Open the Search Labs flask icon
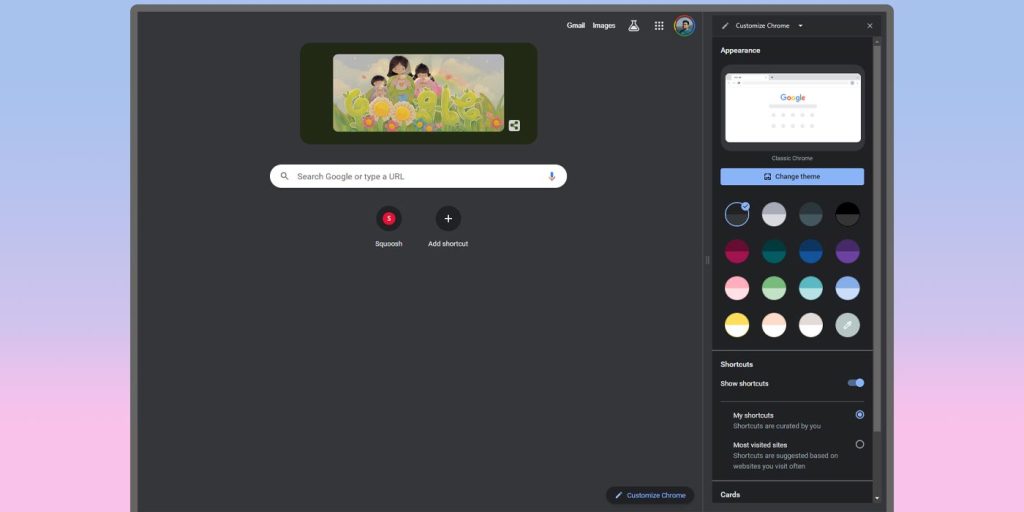 tap(633, 26)
